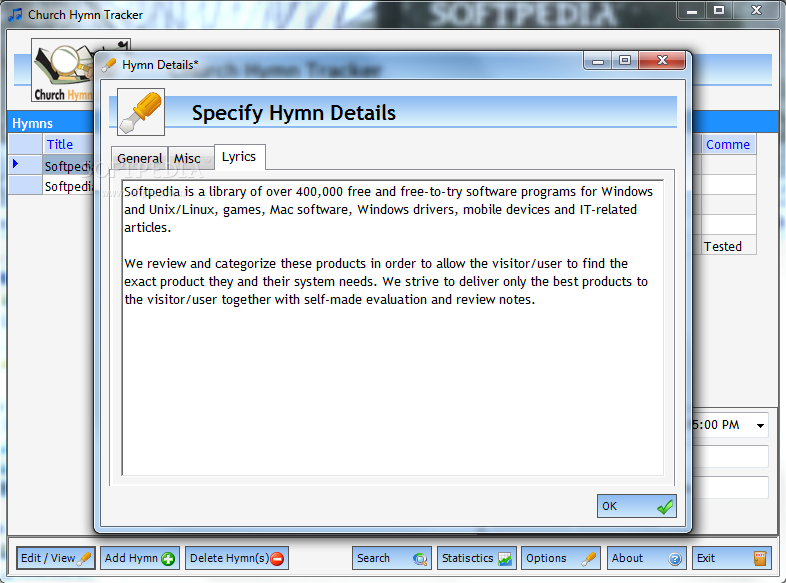Switch to the General tab
This screenshot has width=786, height=583.
[x=139, y=158]
